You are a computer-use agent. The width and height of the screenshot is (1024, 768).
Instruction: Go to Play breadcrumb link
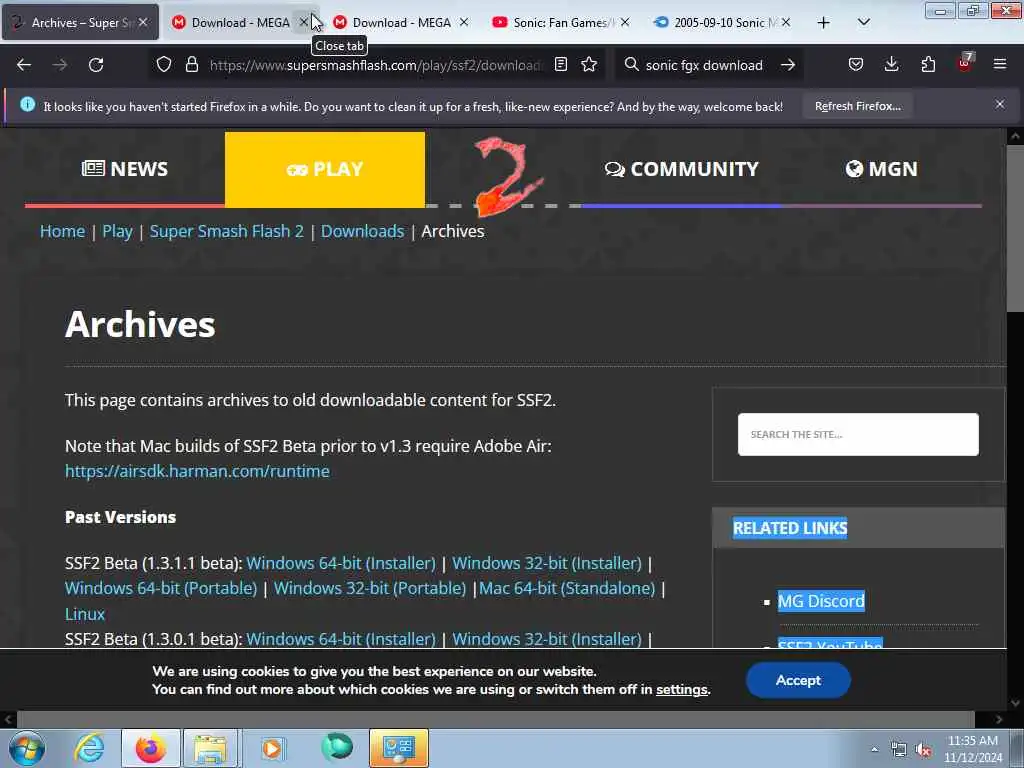pyautogui.click(x=117, y=231)
